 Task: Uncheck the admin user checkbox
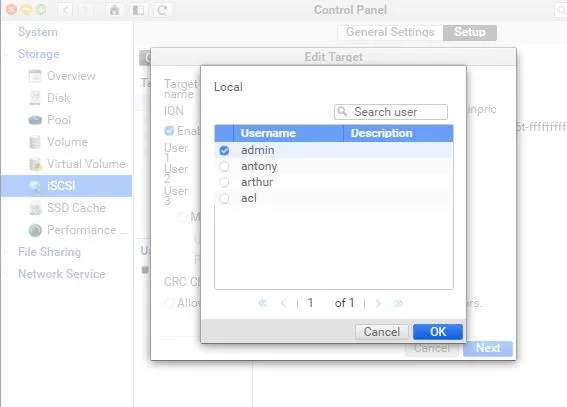click(224, 150)
